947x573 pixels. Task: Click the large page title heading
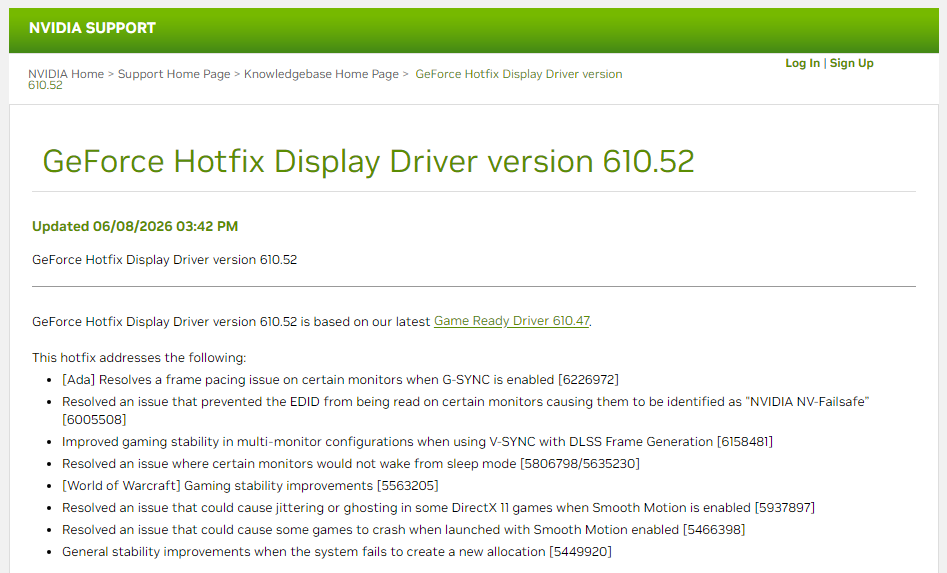pos(368,161)
